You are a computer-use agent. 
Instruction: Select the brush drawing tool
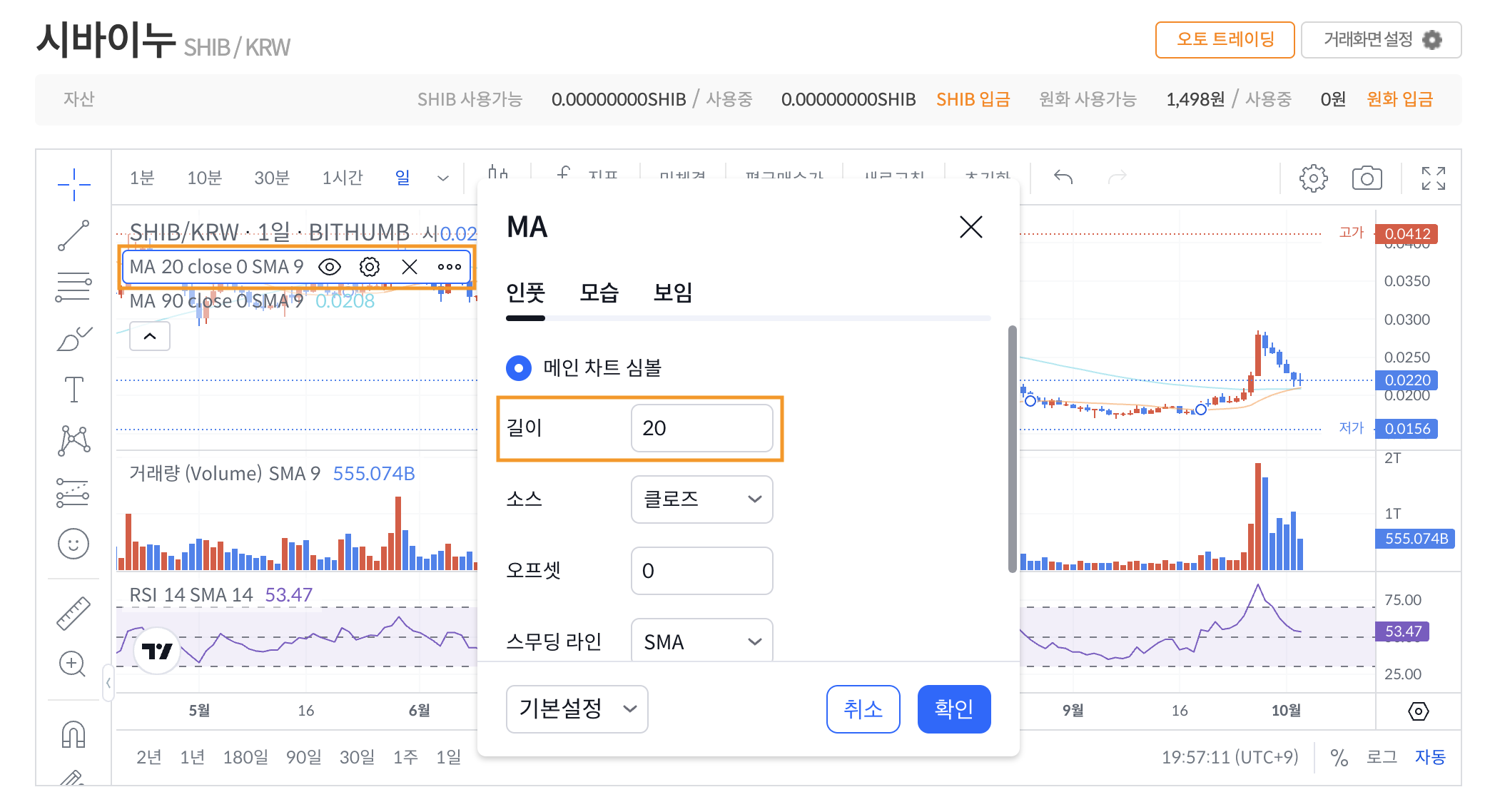point(74,339)
